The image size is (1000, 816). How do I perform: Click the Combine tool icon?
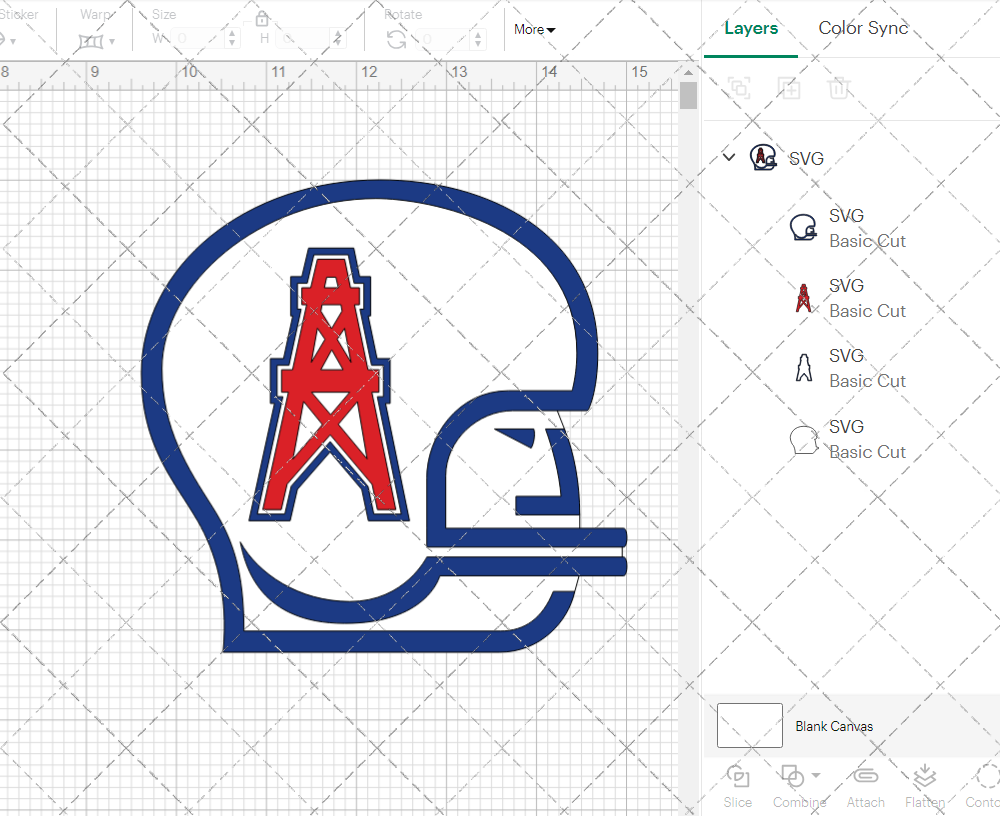coord(792,776)
